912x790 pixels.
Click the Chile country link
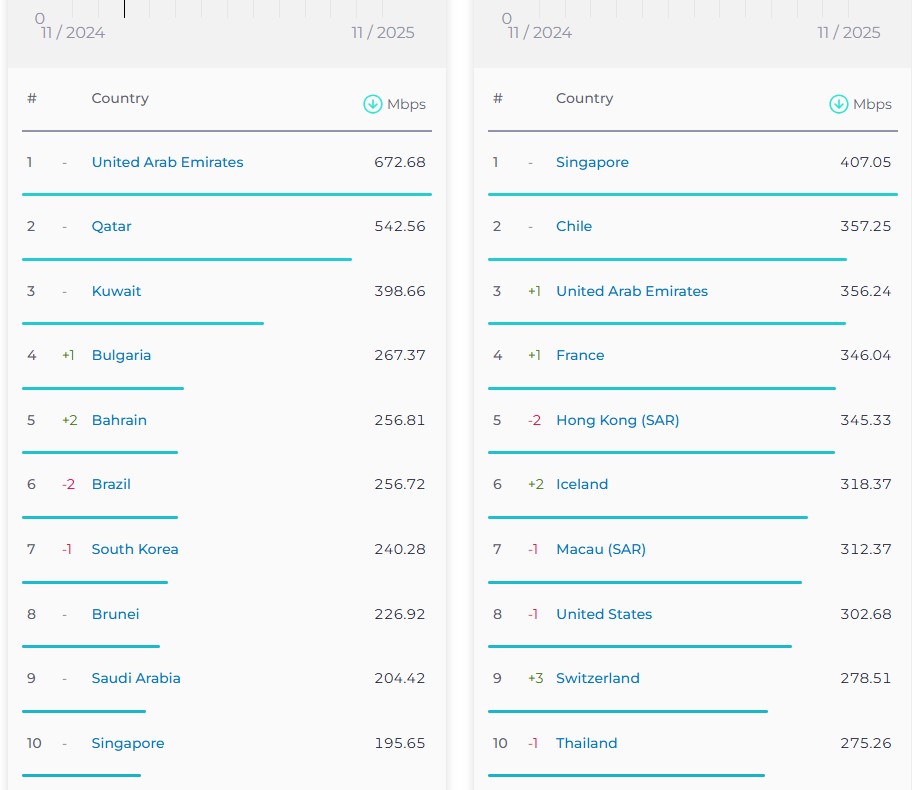(574, 226)
